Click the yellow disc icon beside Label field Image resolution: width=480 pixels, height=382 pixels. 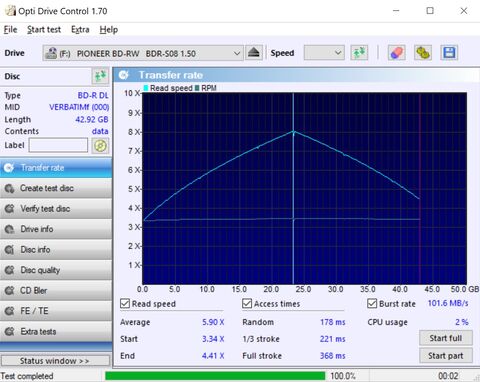point(100,146)
